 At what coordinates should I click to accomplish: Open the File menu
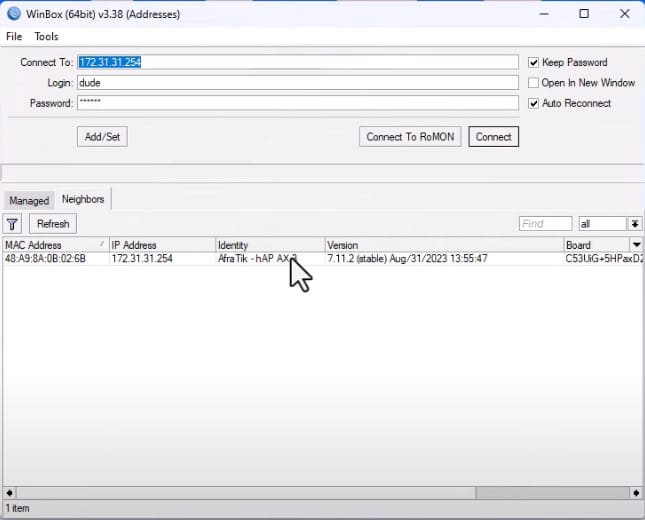point(14,37)
